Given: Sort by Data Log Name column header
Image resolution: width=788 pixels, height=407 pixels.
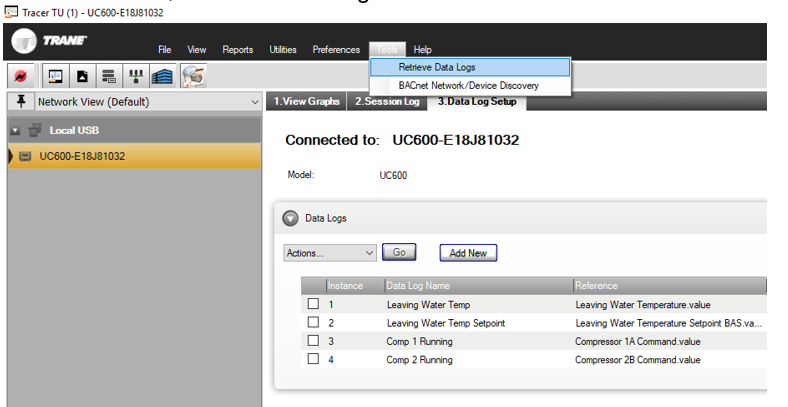Looking at the screenshot, I should 479,285.
